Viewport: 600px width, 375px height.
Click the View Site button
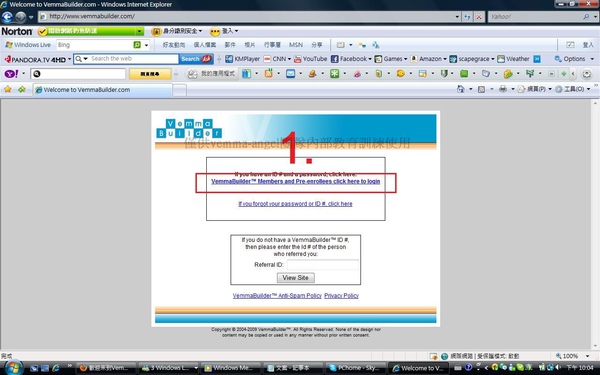[295, 278]
